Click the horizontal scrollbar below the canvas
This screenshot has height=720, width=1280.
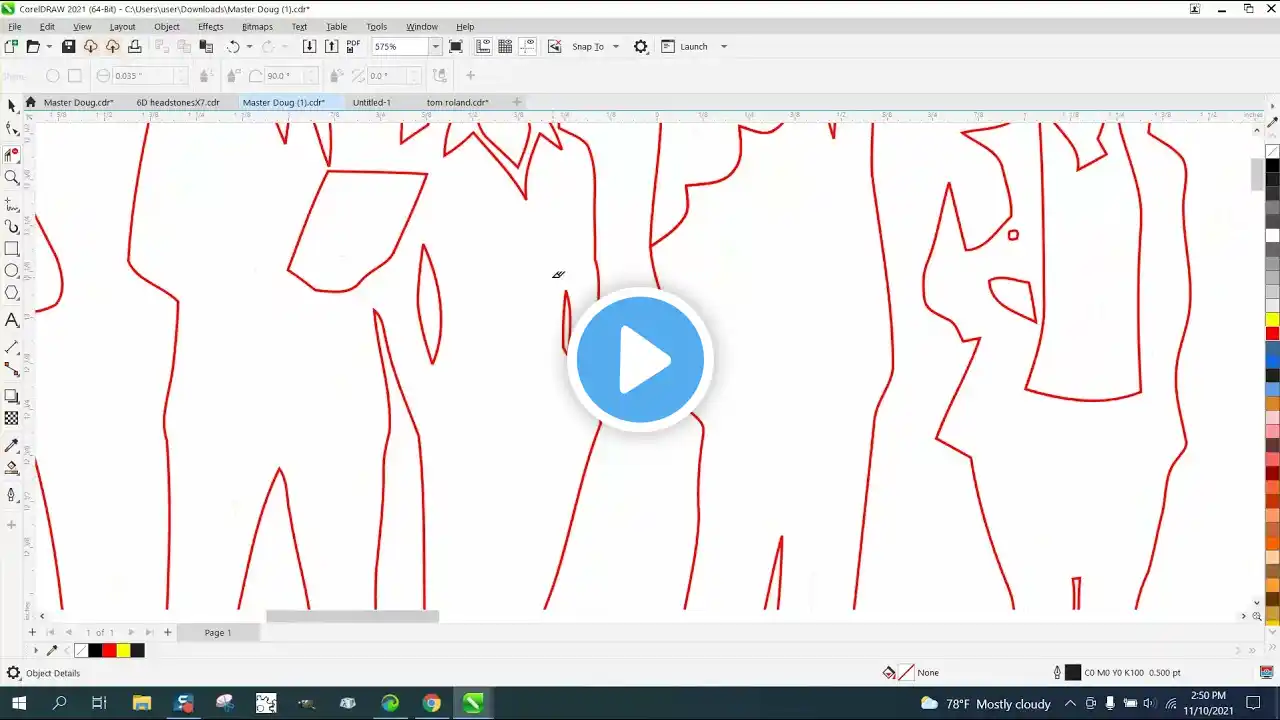coord(350,616)
